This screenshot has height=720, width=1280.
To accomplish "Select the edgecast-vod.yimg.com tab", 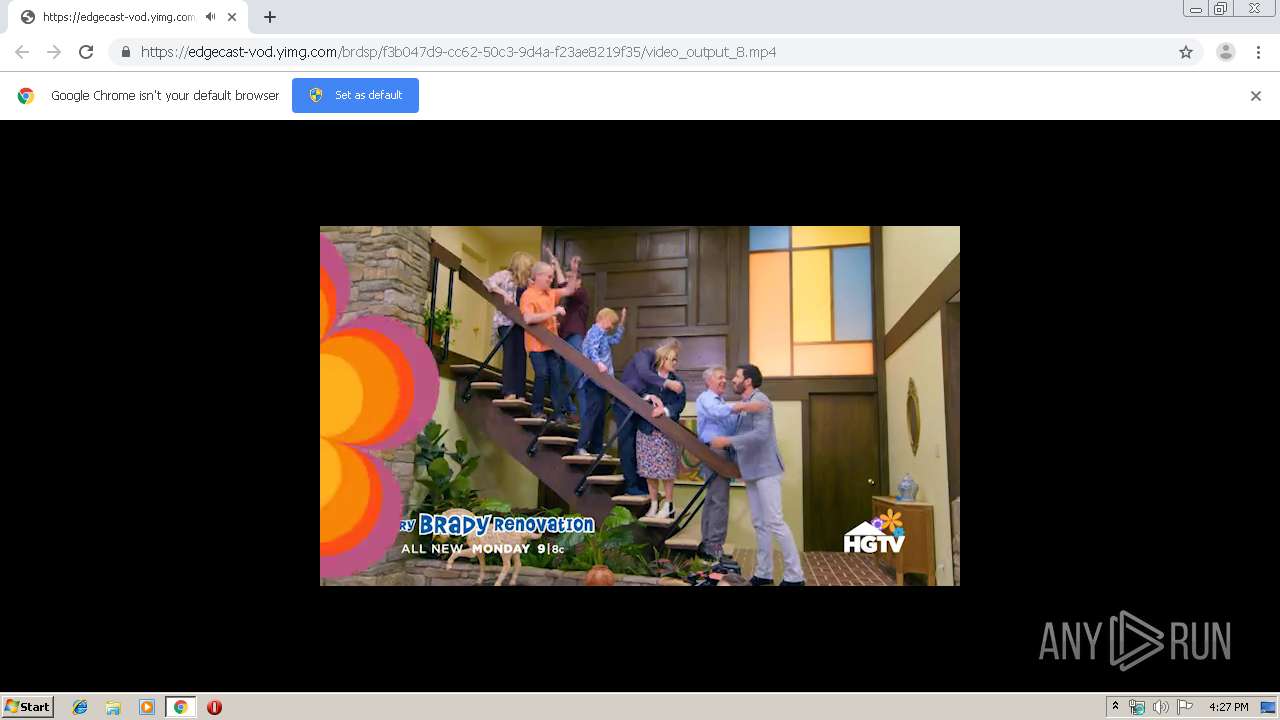I will (128, 17).
